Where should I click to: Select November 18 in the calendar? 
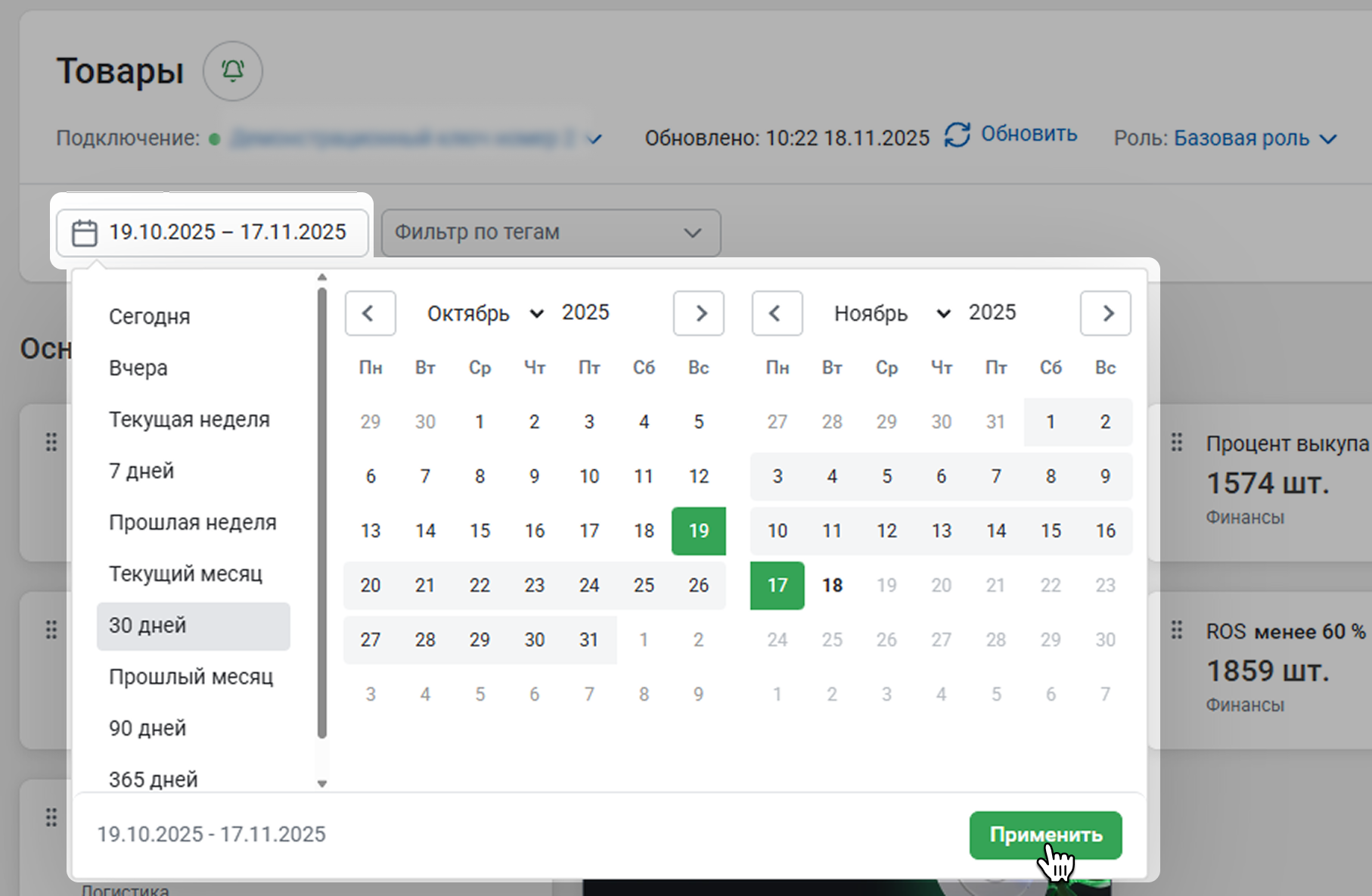pos(832,585)
